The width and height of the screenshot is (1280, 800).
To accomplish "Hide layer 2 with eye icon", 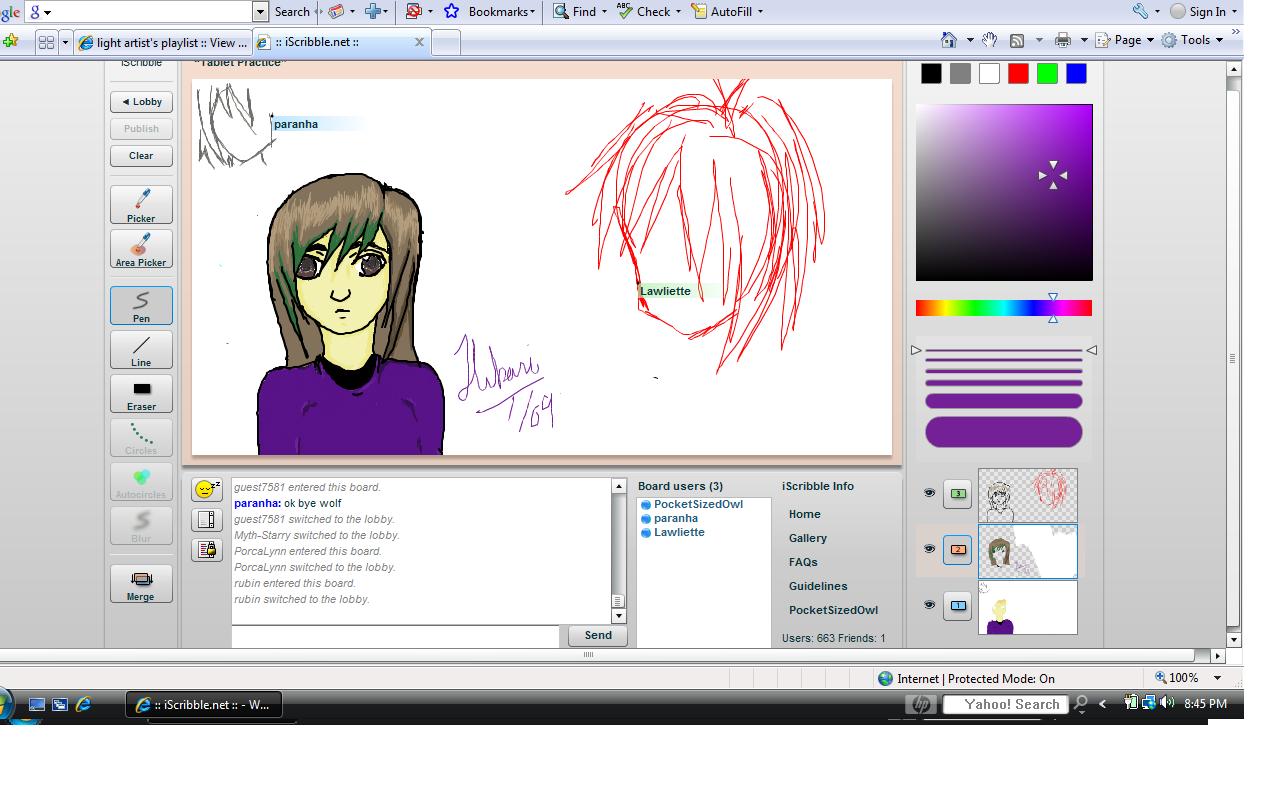I will coord(929,549).
